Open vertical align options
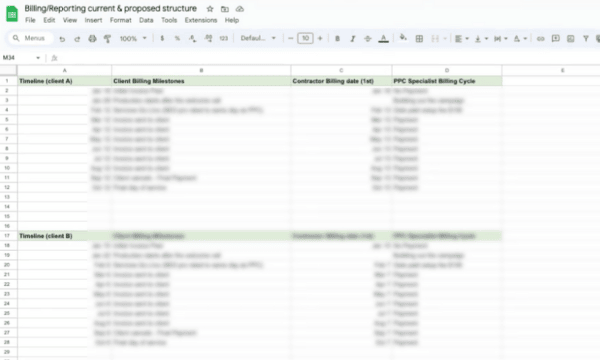The image size is (600, 360). (x=481, y=39)
